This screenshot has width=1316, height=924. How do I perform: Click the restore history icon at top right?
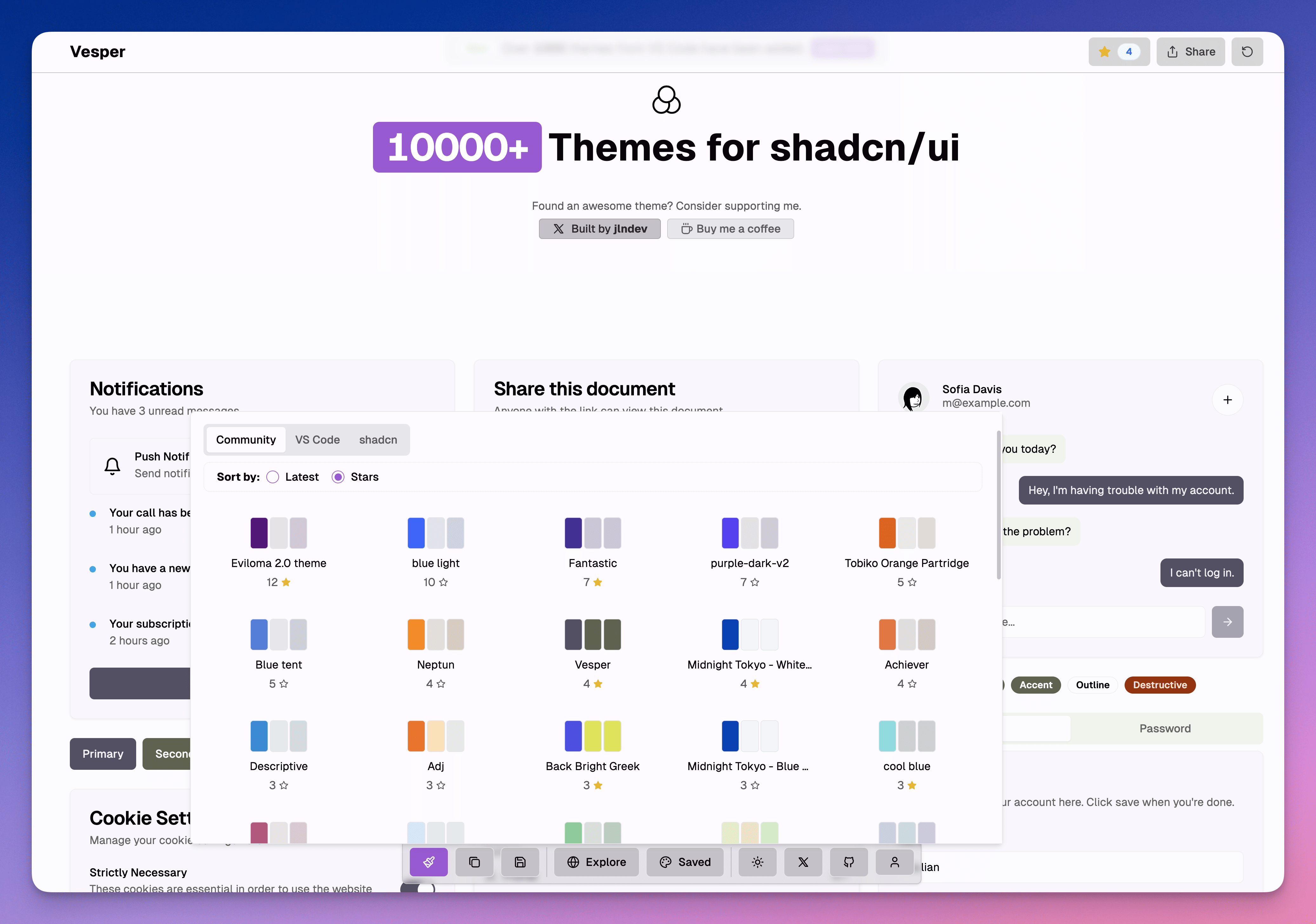(x=1248, y=51)
